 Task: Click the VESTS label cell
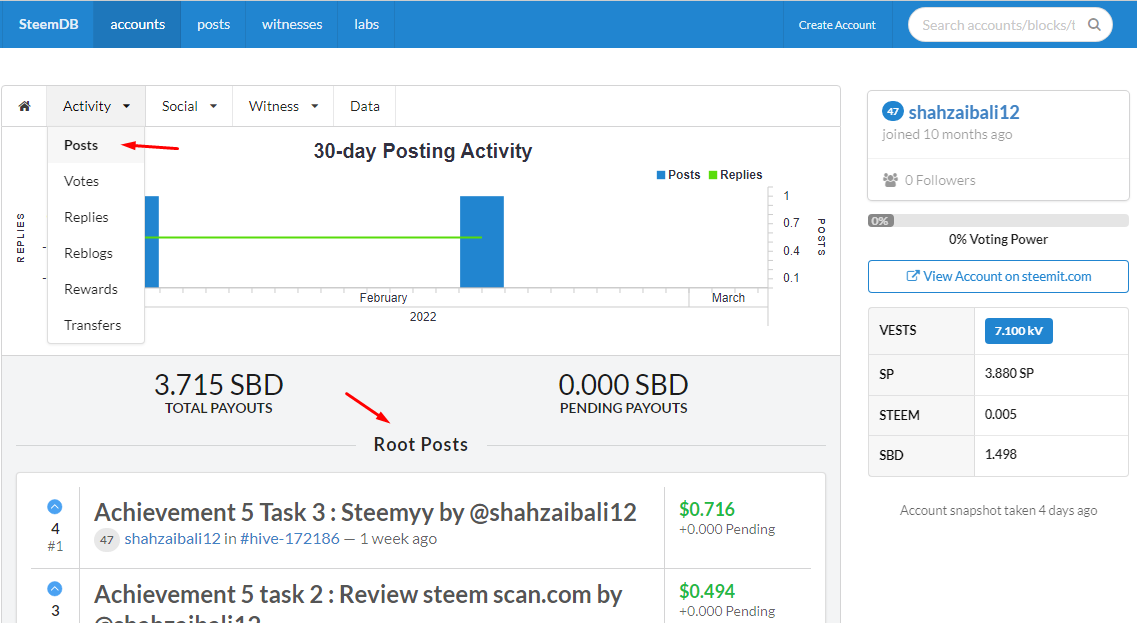point(921,331)
